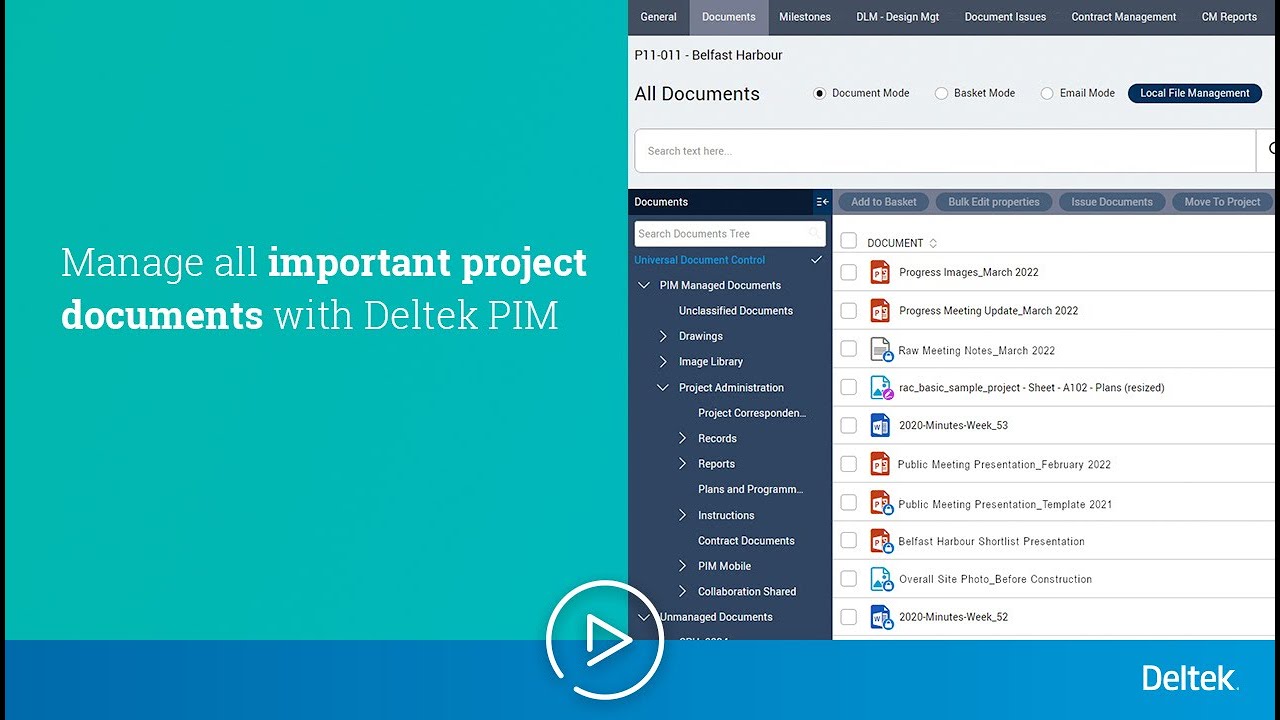The image size is (1280, 720).
Task: Select Unclassified Documents in tree
Action: (x=736, y=311)
